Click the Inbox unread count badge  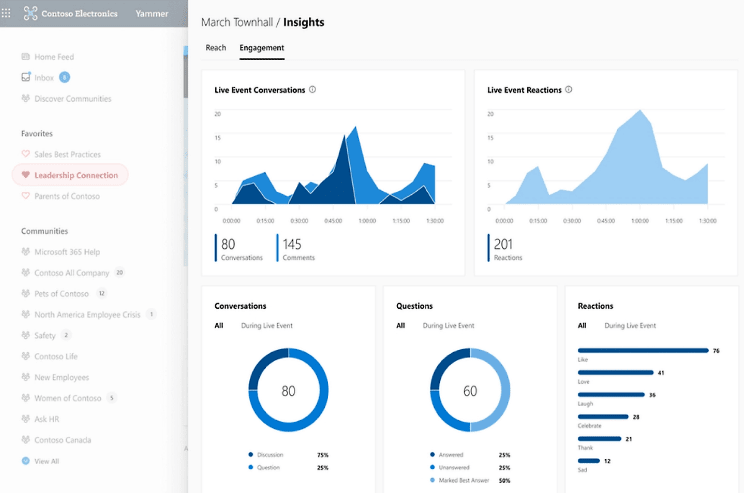coord(64,77)
